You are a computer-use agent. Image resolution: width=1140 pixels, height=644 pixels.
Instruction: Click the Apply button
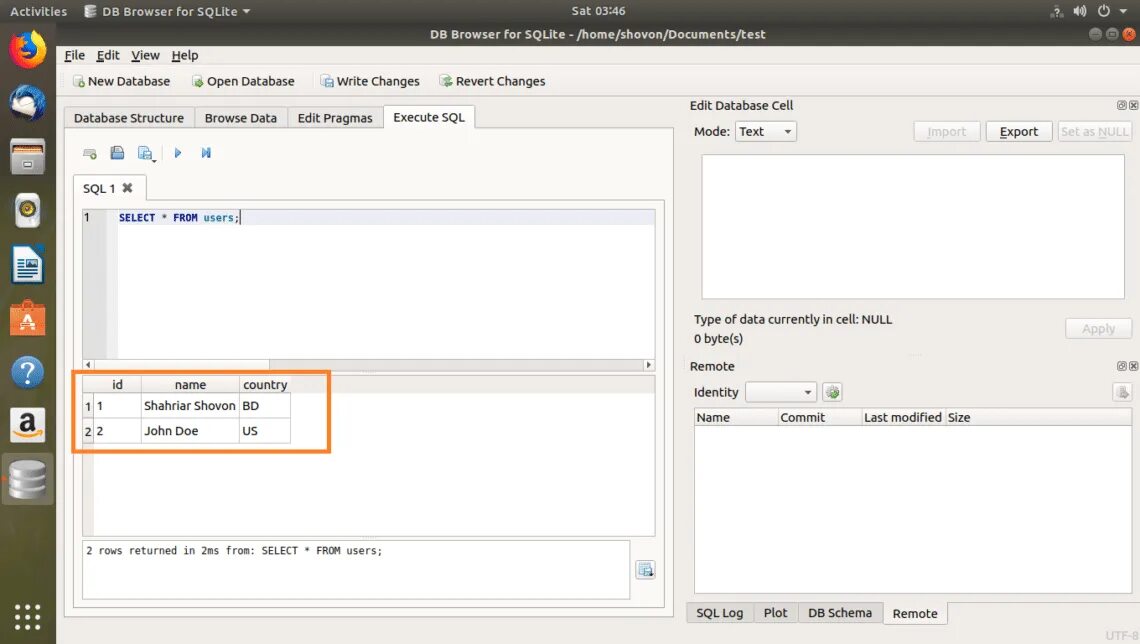(1098, 329)
